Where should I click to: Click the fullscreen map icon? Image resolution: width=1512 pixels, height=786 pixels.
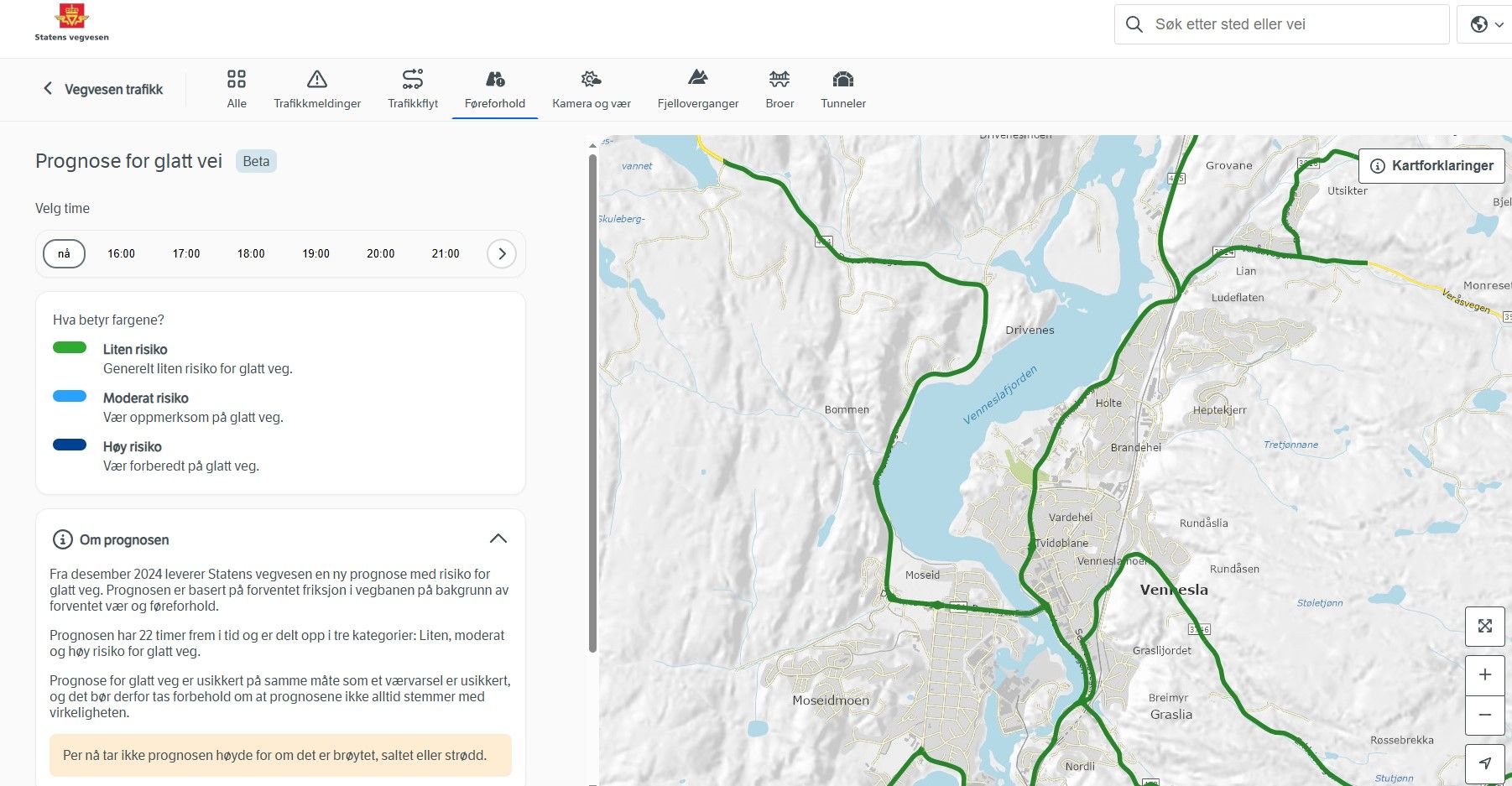1484,627
